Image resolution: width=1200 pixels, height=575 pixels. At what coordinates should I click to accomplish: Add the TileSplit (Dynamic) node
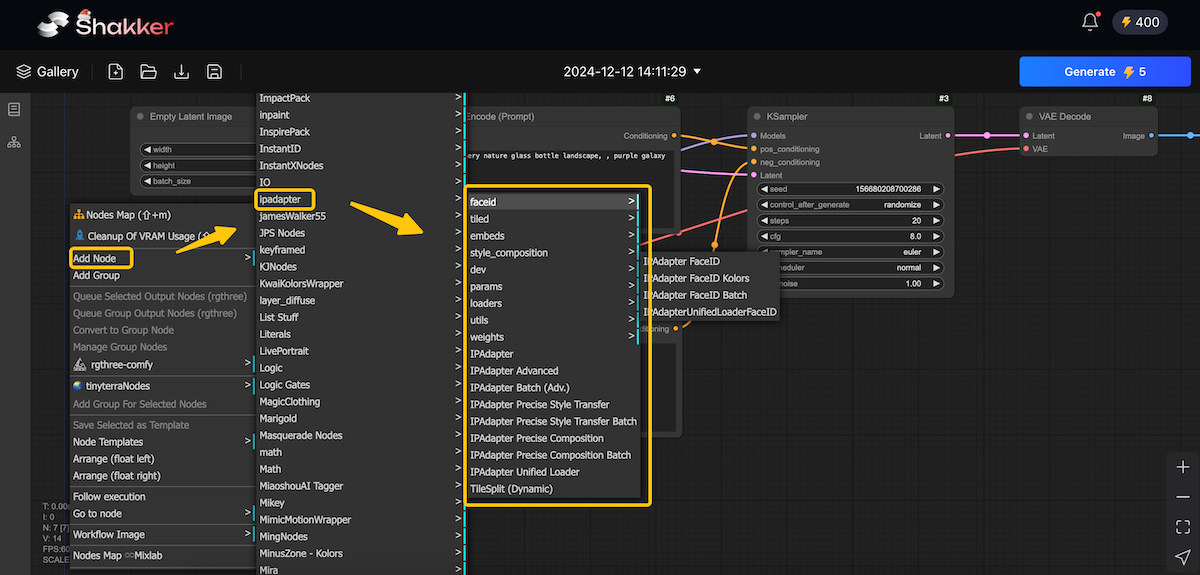pyautogui.click(x=553, y=489)
